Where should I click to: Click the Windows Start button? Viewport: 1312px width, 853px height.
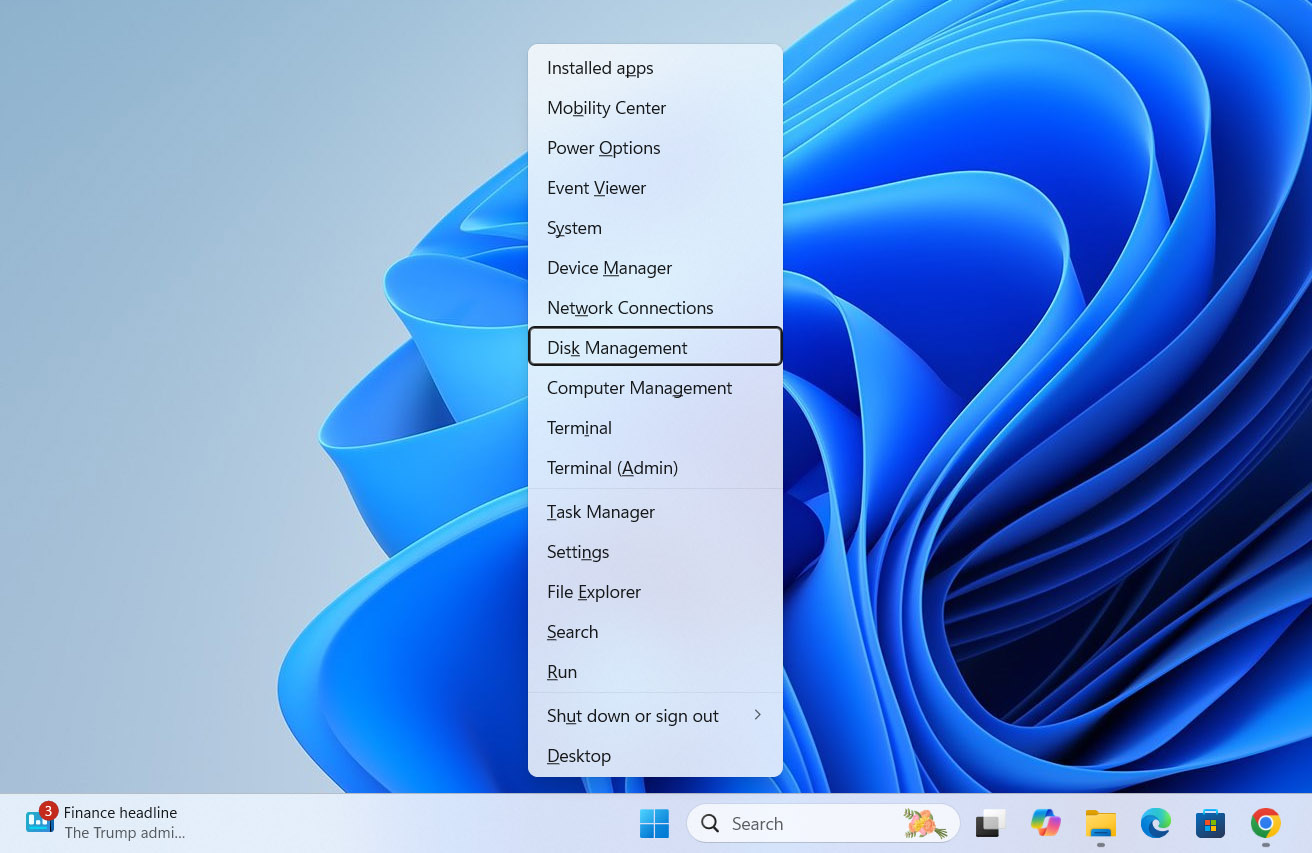point(655,824)
